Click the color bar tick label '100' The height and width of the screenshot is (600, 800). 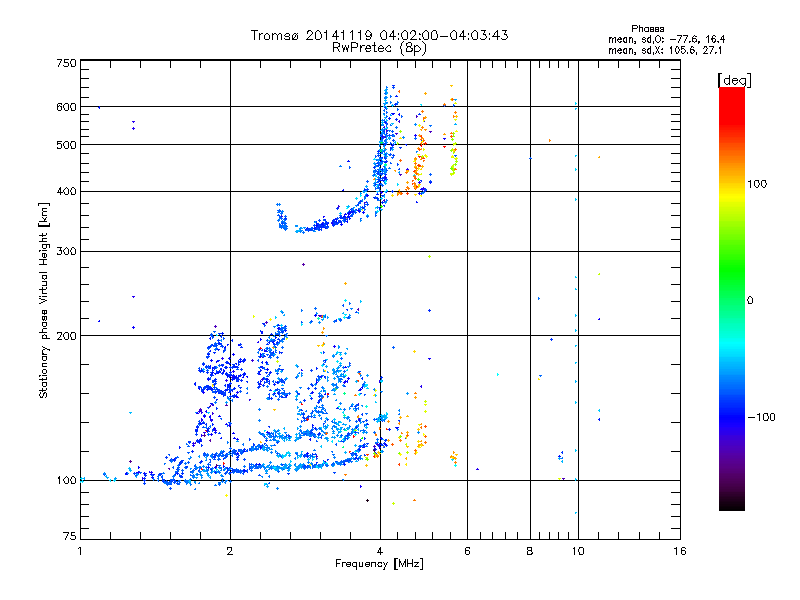pyautogui.click(x=757, y=184)
